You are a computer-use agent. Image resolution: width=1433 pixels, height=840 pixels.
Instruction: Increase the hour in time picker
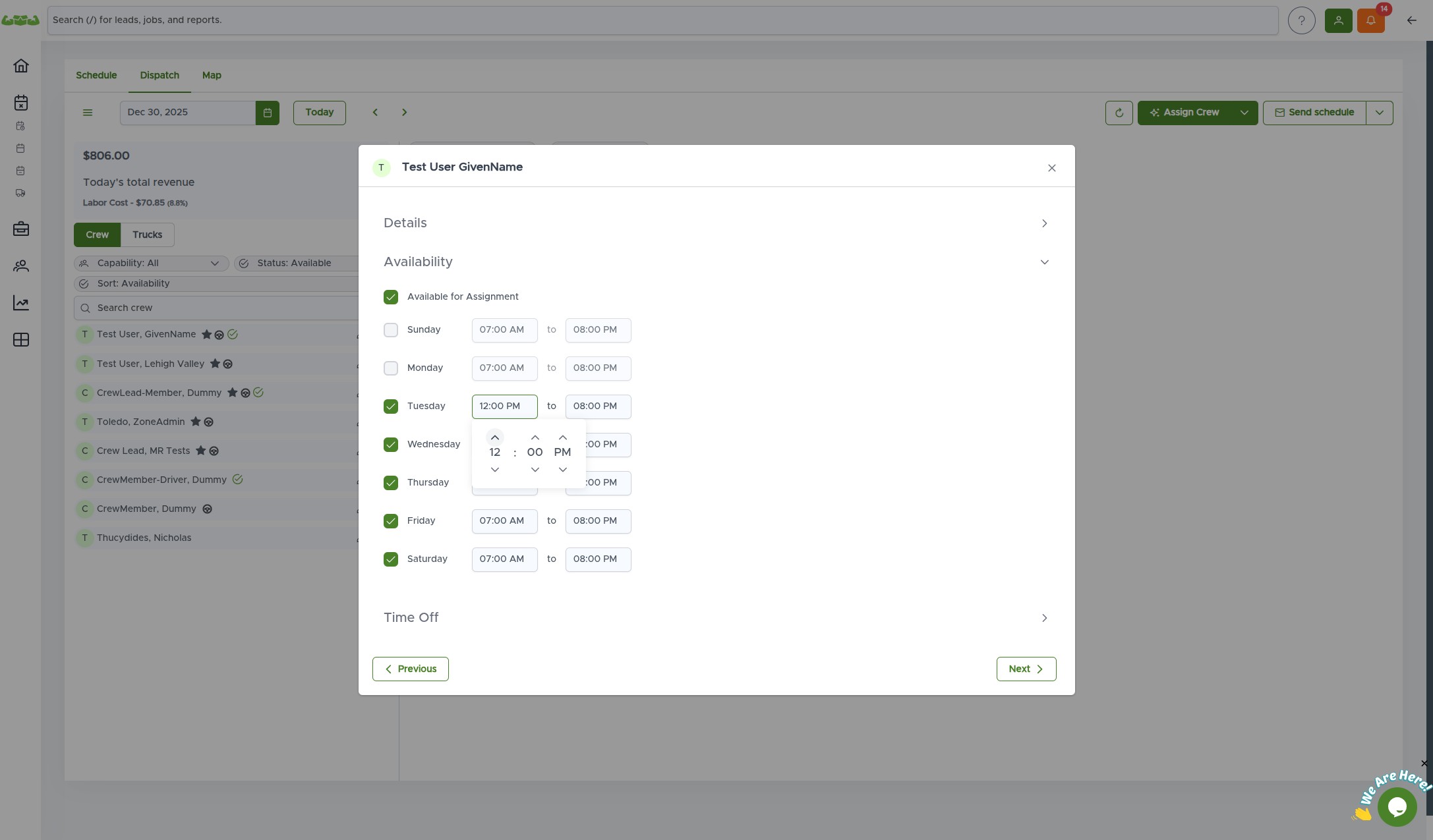495,437
